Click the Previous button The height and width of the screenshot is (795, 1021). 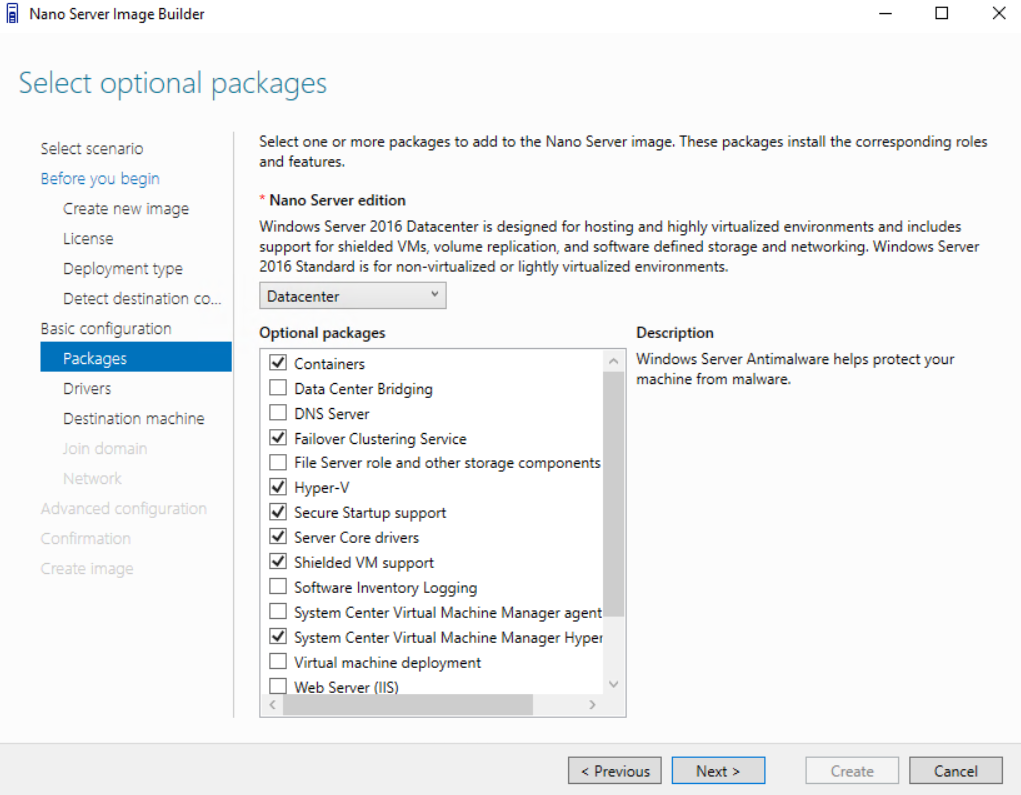(615, 771)
